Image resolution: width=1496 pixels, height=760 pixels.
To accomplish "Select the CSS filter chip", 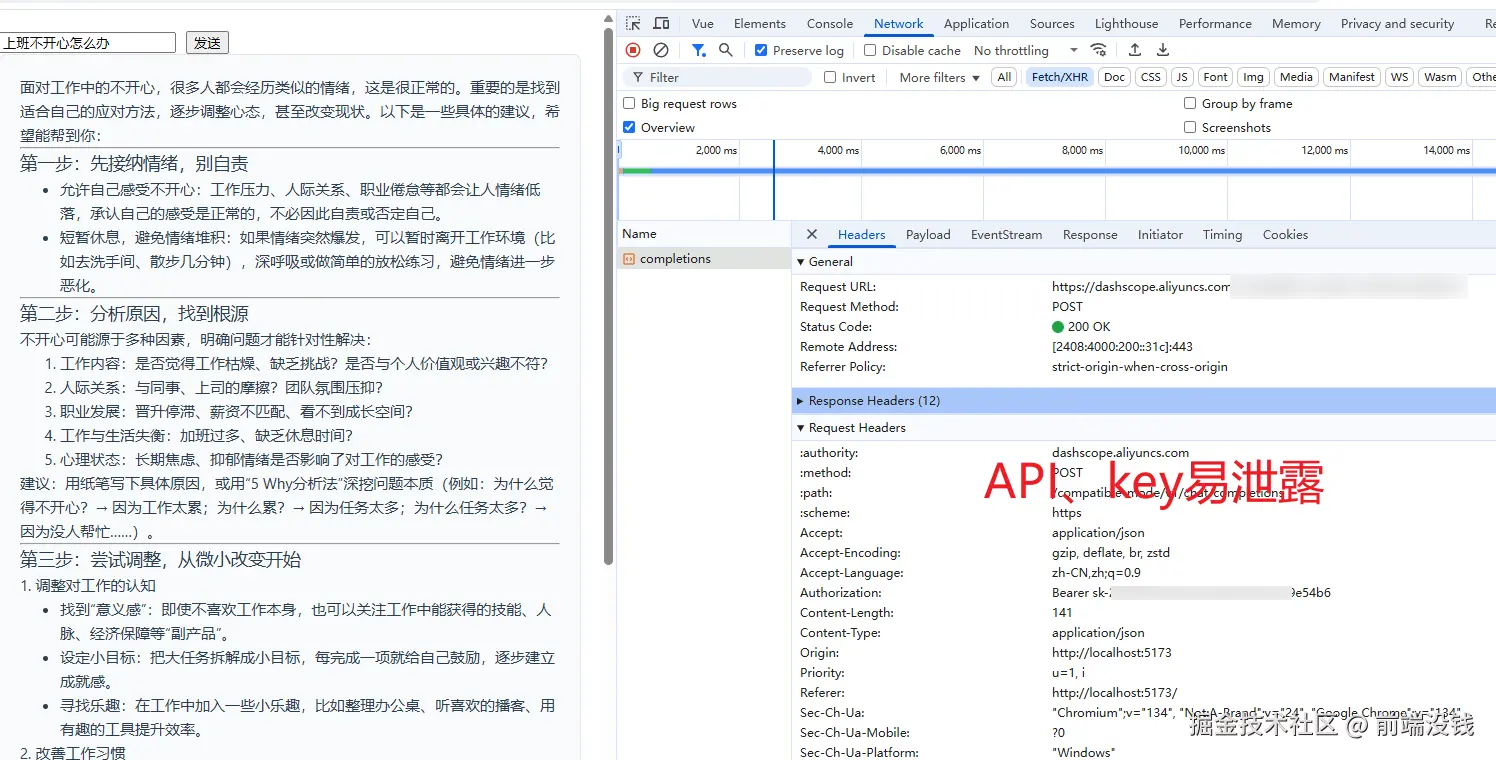I will [x=1151, y=77].
